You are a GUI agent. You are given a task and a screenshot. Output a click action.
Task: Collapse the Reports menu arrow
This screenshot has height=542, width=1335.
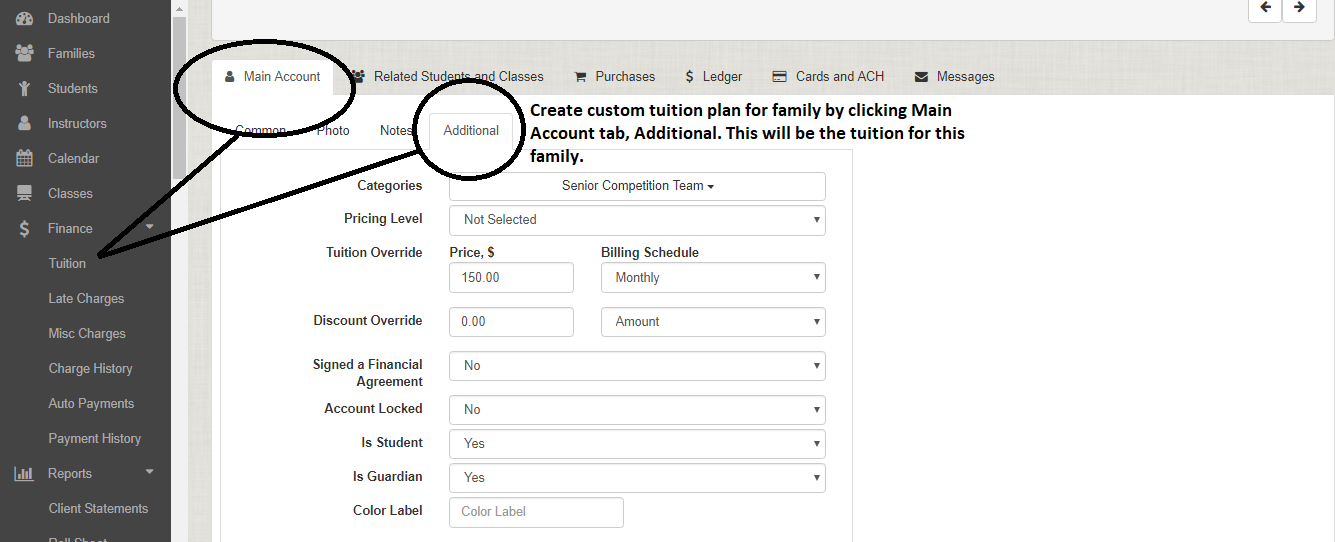pyautogui.click(x=150, y=471)
